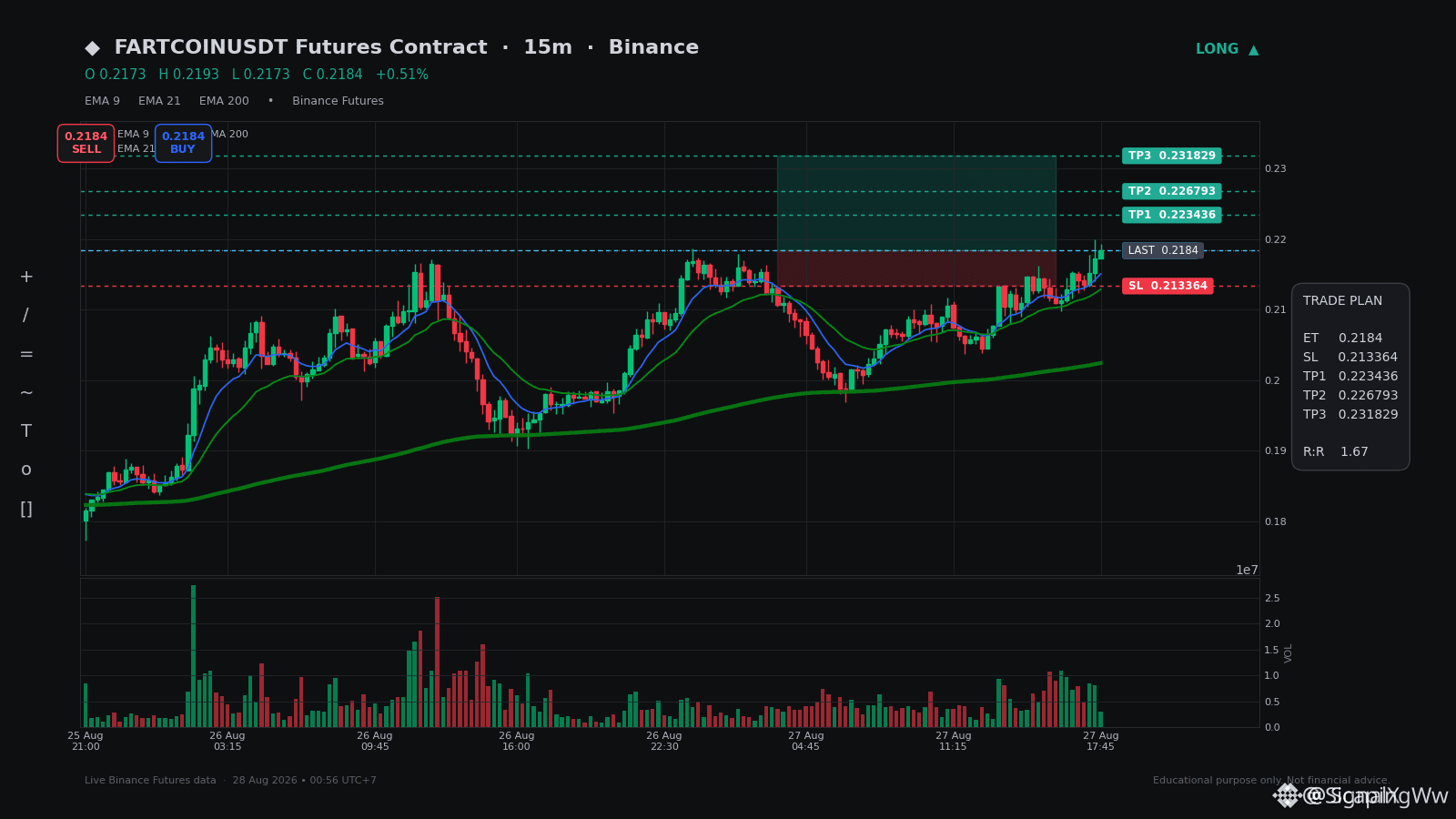Click the 25 Aug 21:00 time label
Image resolution: width=1456 pixels, height=819 pixels.
pyautogui.click(x=86, y=742)
